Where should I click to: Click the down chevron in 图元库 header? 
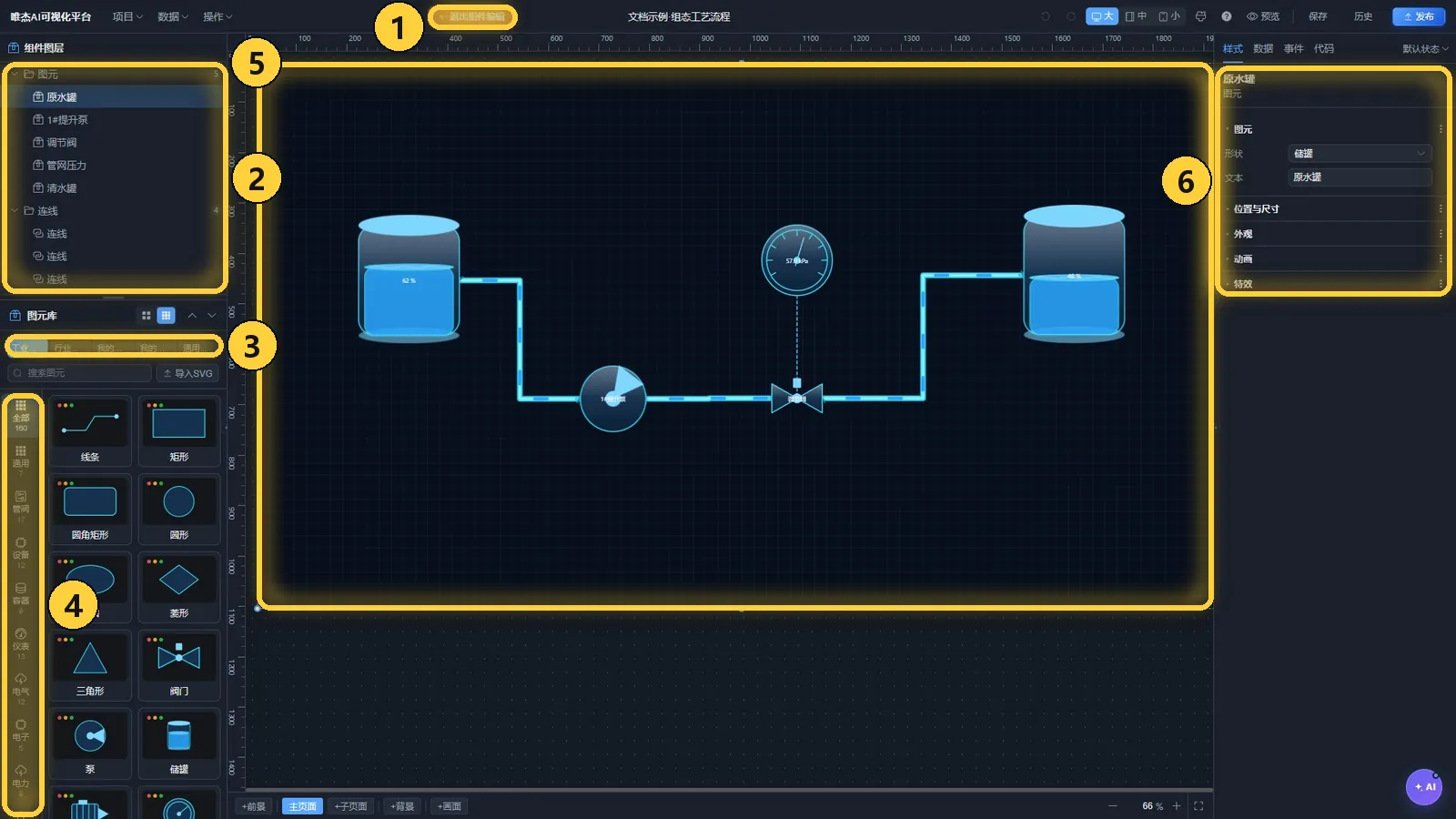(x=212, y=316)
